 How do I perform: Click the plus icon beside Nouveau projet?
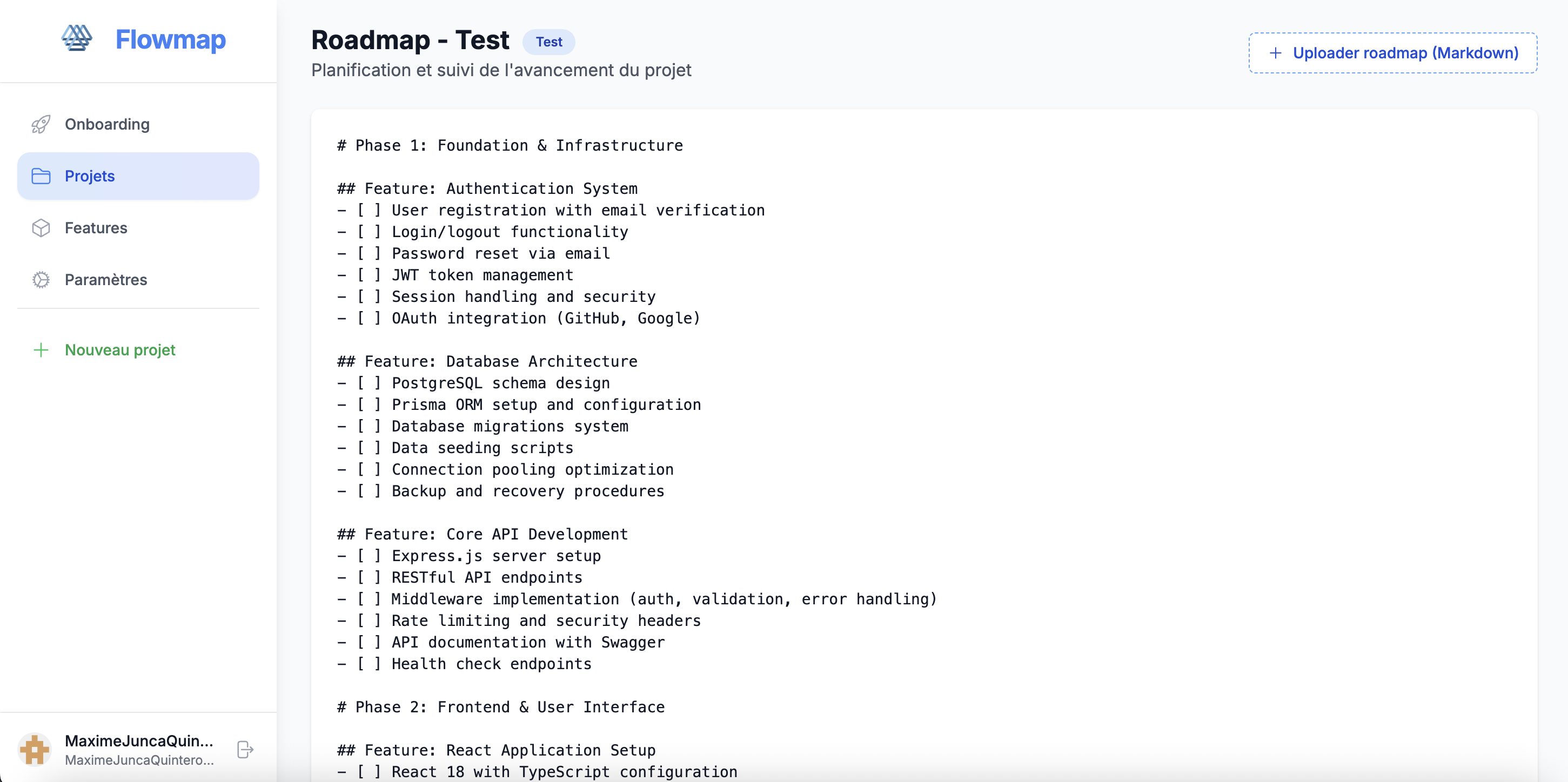click(41, 350)
